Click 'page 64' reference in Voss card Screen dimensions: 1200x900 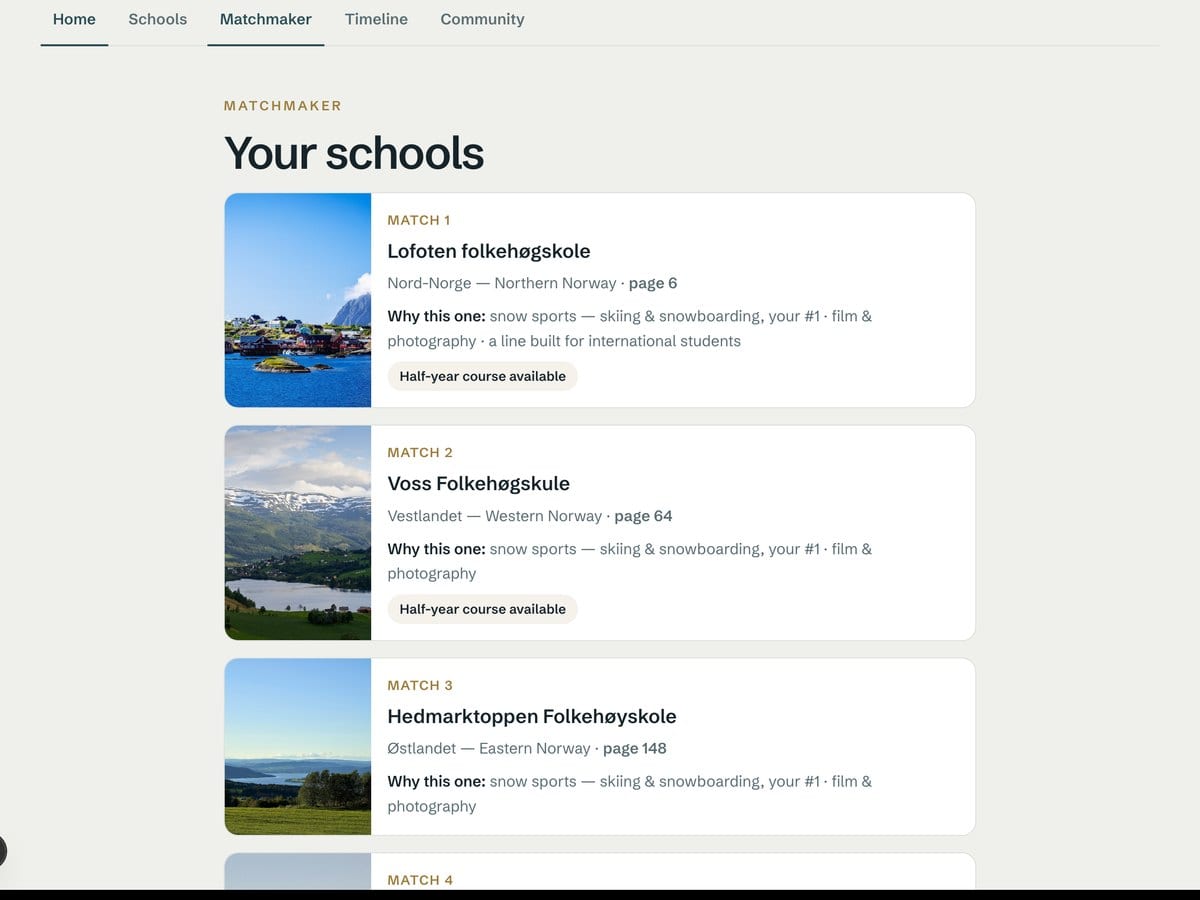pos(643,516)
